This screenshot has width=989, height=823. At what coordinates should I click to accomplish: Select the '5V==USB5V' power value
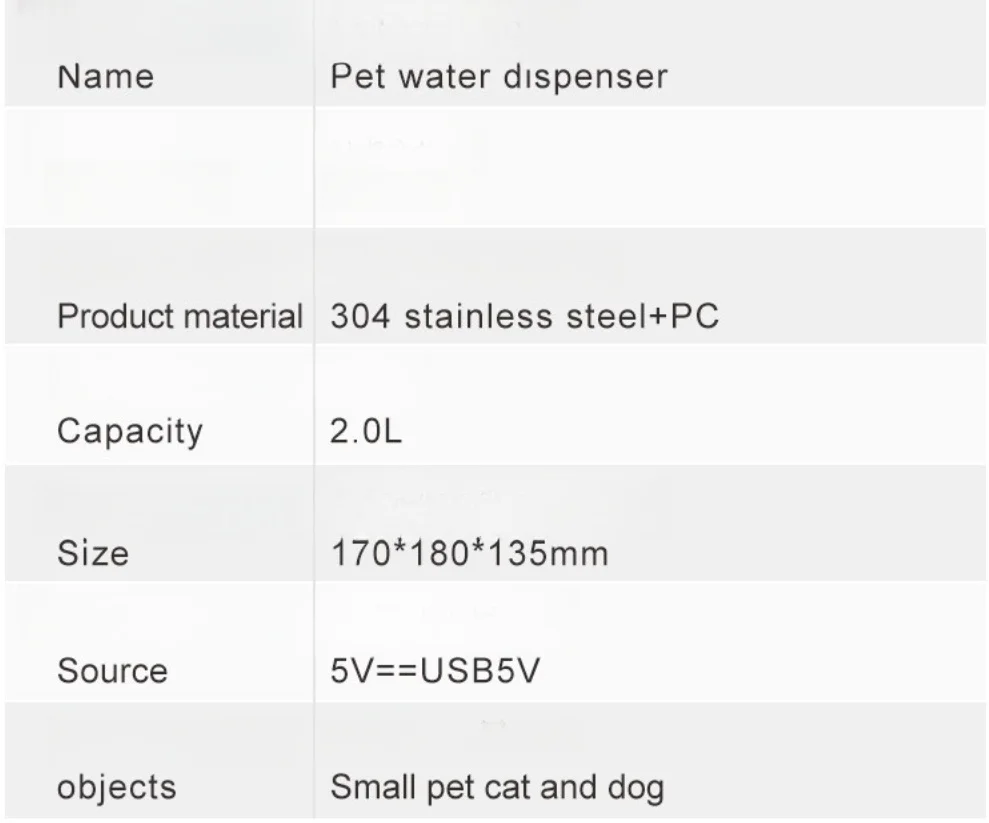point(435,670)
